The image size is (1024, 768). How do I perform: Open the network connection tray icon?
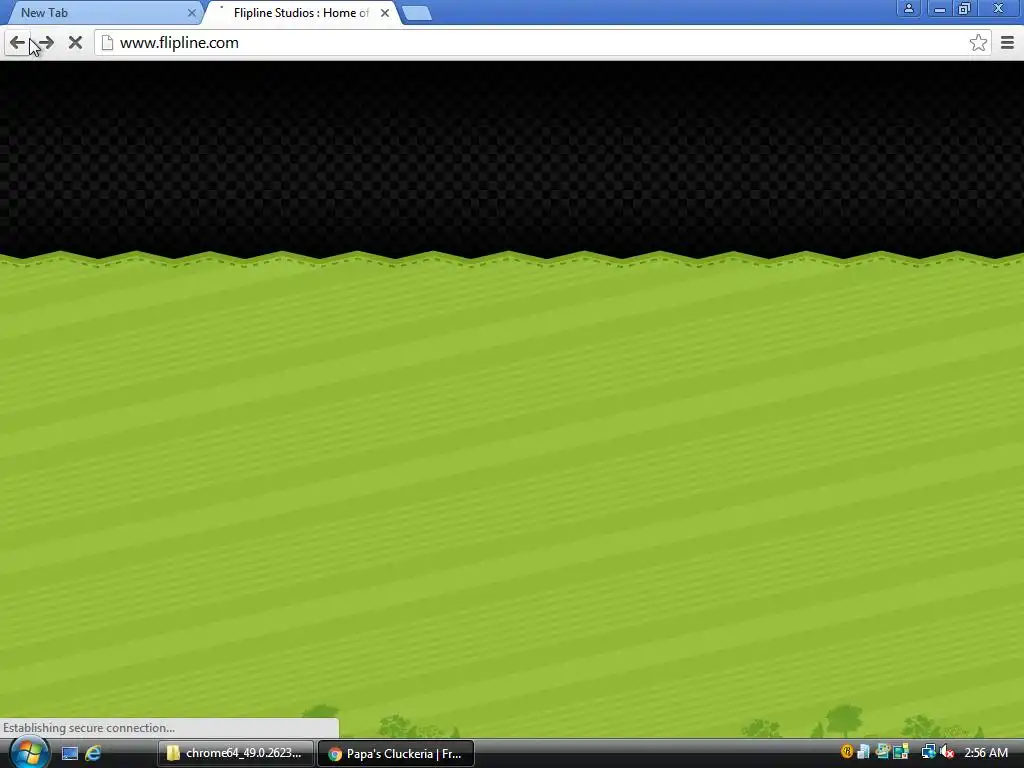(x=927, y=752)
